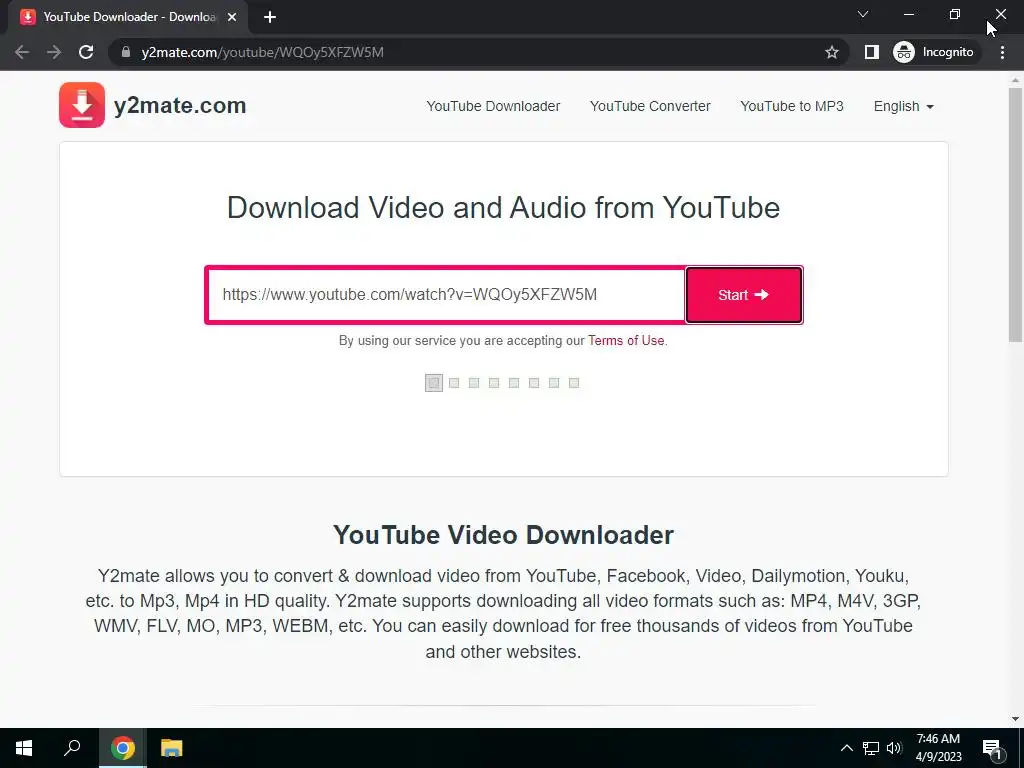Open tab search chevron in title bar
The height and width of the screenshot is (768, 1024).
(863, 14)
